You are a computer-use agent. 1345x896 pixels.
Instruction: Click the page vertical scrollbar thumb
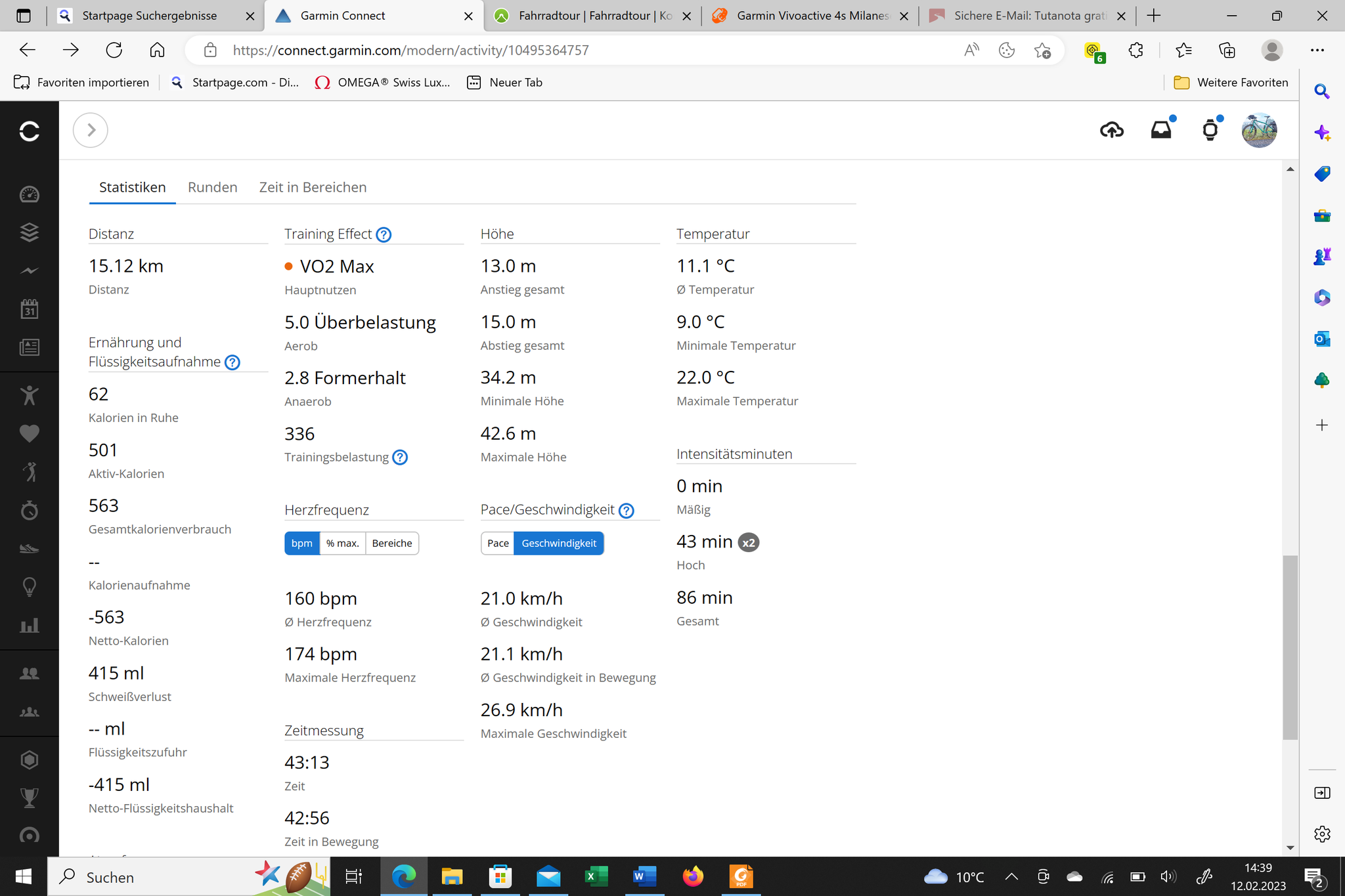coord(1290,647)
